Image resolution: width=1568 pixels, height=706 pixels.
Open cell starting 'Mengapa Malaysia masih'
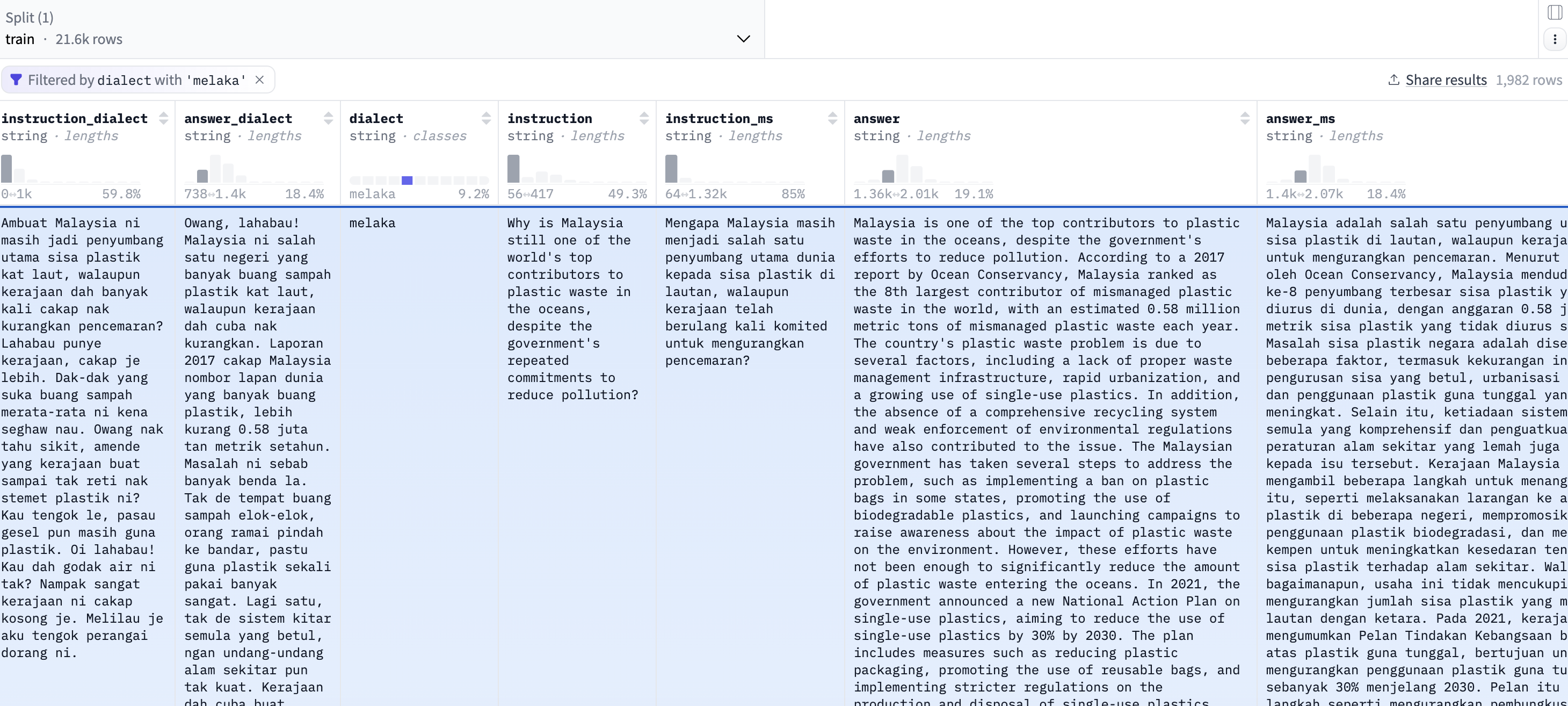pyautogui.click(x=751, y=457)
